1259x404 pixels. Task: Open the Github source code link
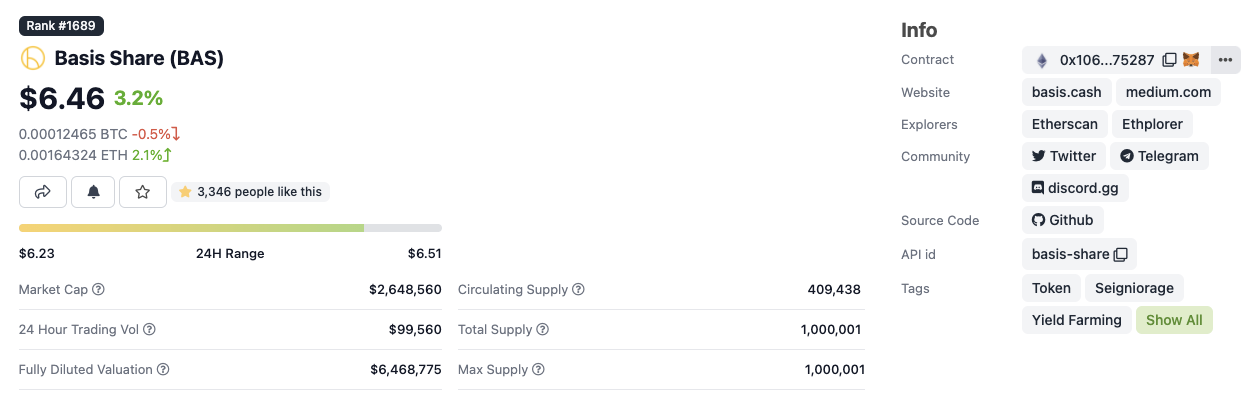tap(1063, 220)
